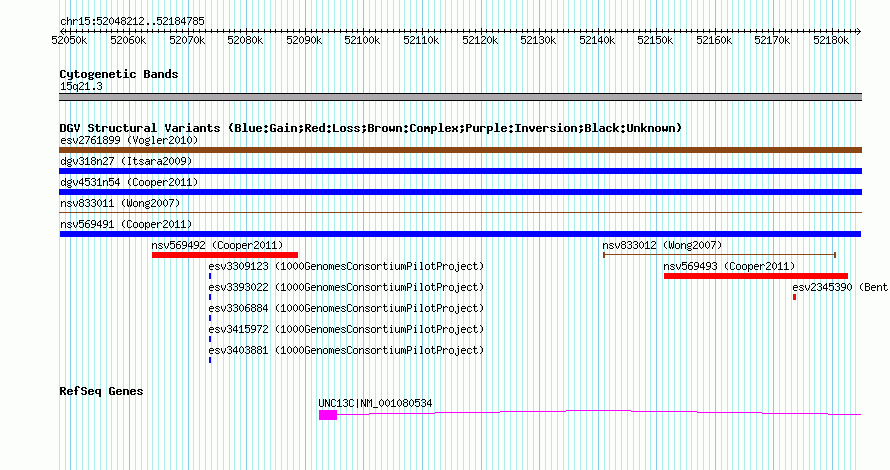Image resolution: width=890 pixels, height=470 pixels.
Task: Open the esv3403881 1000GenomesConsortiumPilotProject label
Action: (346, 350)
